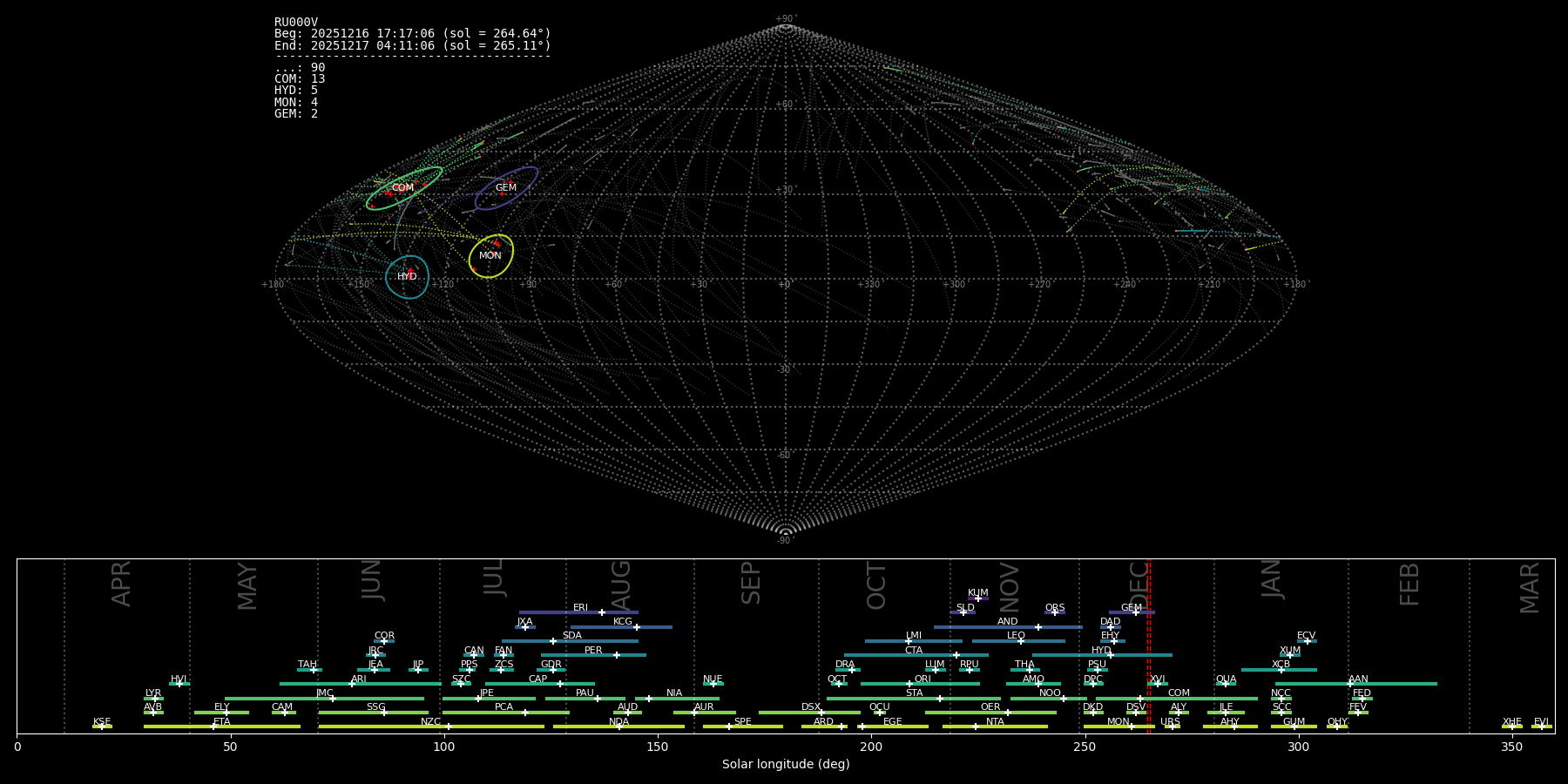This screenshot has width=1568, height=784.
Task: Click the XCB shower label in the timeline
Action: pyautogui.click(x=1281, y=665)
